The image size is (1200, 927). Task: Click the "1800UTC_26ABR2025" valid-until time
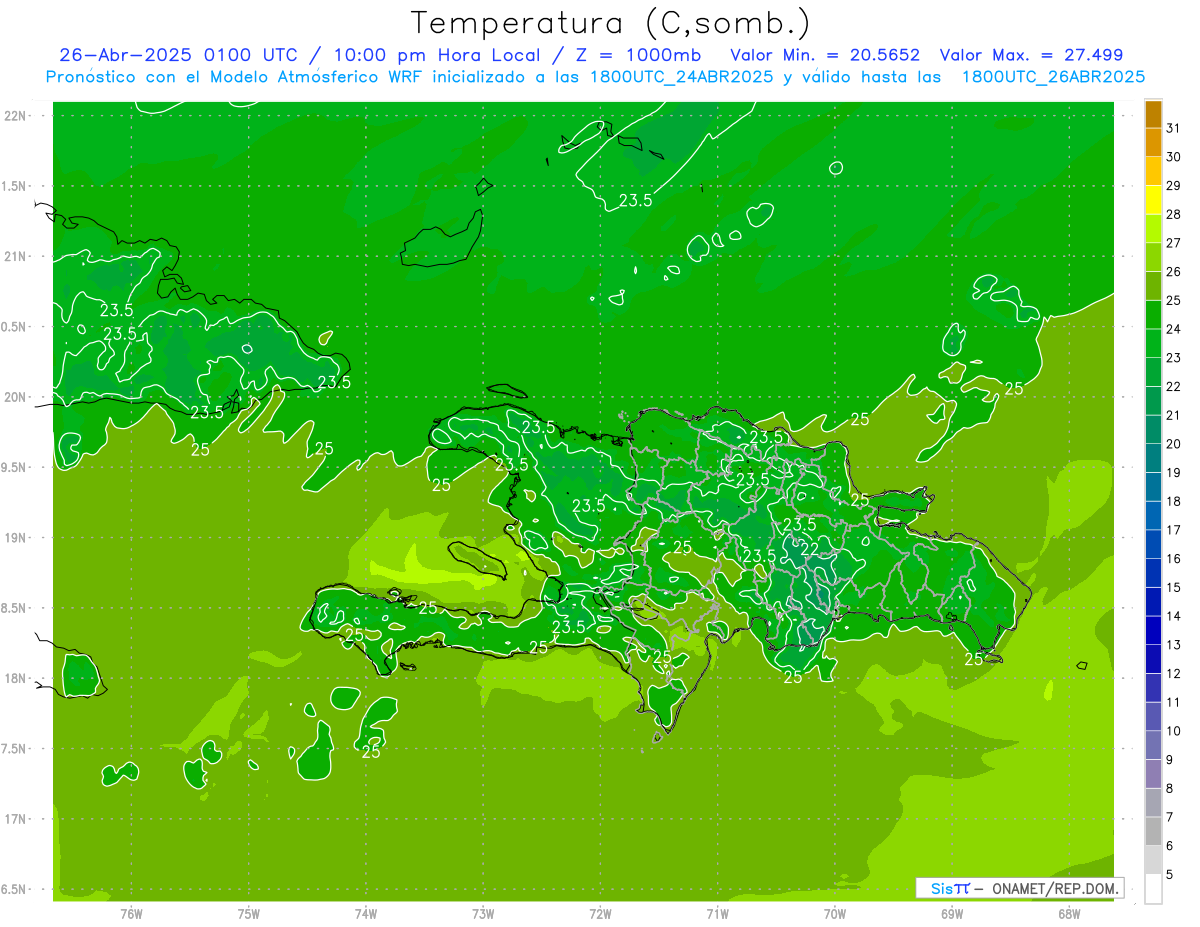[1052, 77]
